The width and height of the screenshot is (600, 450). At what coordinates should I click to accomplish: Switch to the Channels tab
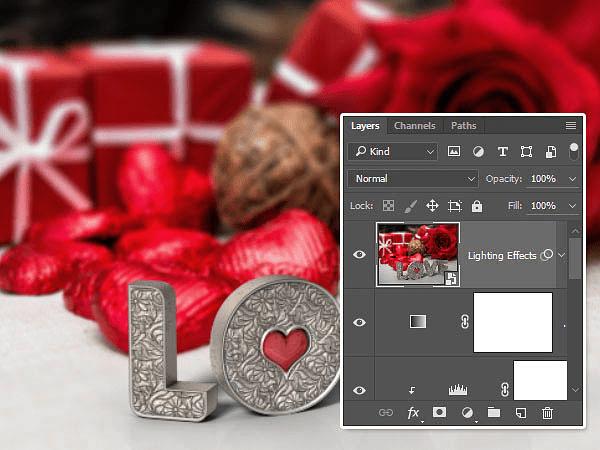point(415,126)
